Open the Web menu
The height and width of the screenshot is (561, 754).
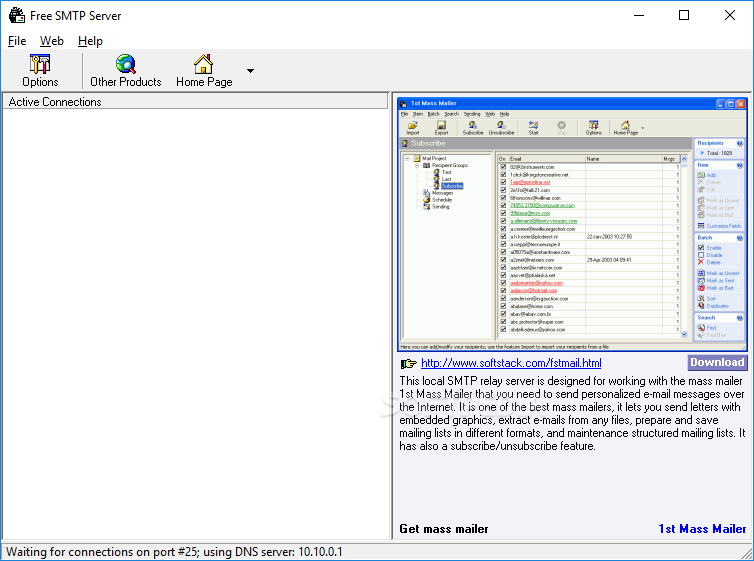[51, 41]
